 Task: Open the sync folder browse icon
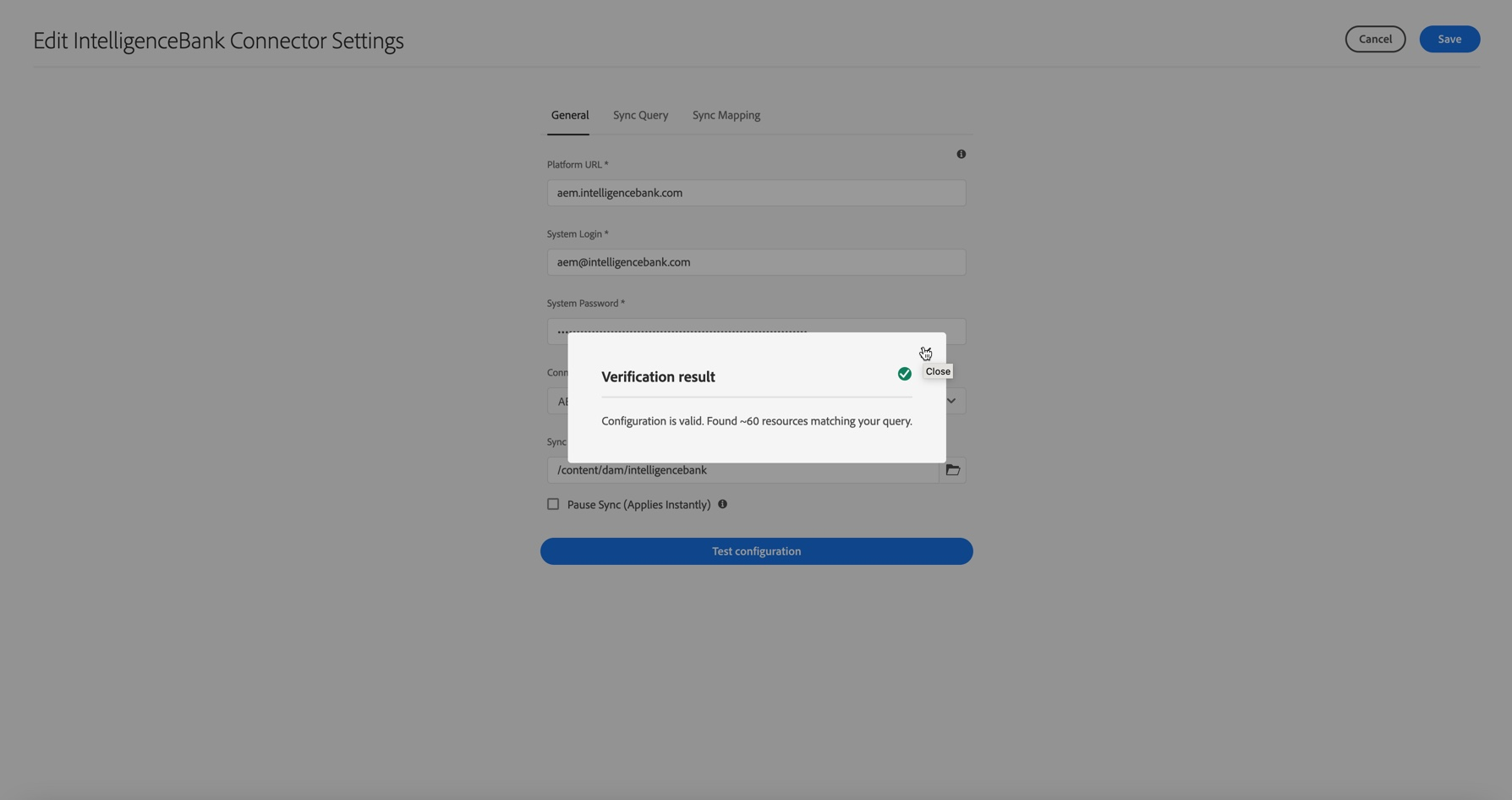tap(952, 470)
